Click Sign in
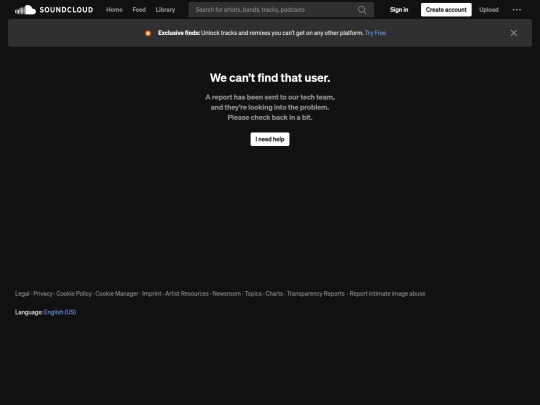The image size is (540, 405). point(399,10)
